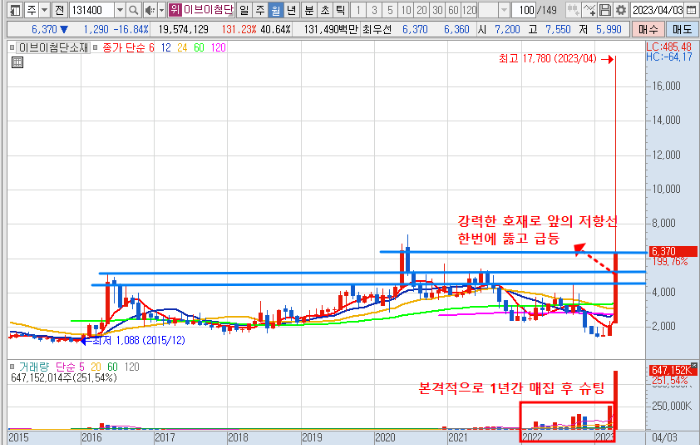Click the 전 button beside stock code
This screenshot has width=700, height=445.
tap(59, 10)
